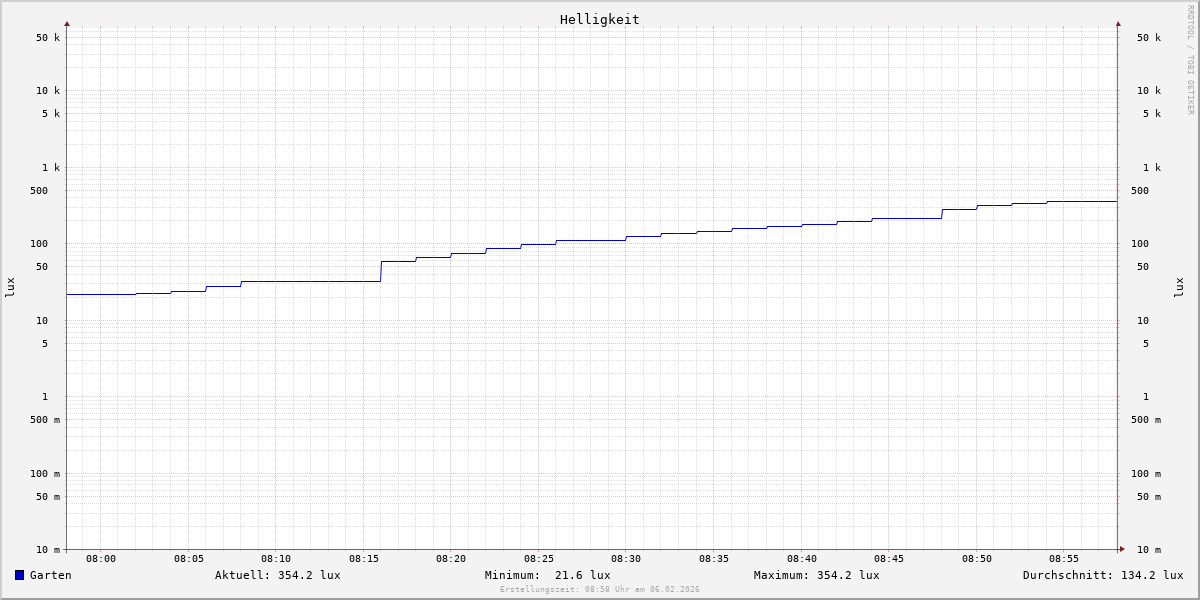The width and height of the screenshot is (1200, 600).
Task: Click the 08:45 time axis label
Action: click(889, 559)
